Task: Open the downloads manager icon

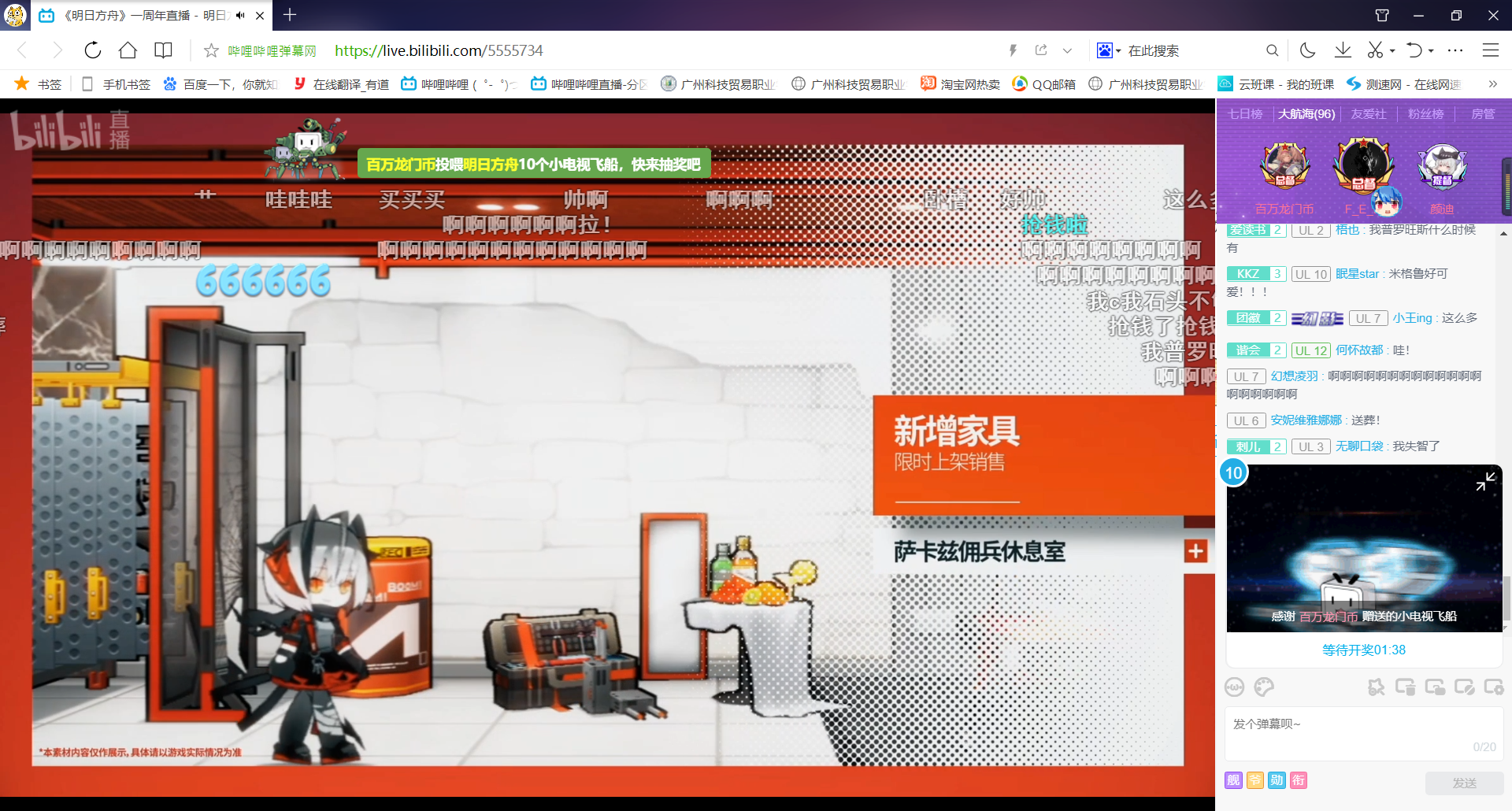Action: 1343,50
